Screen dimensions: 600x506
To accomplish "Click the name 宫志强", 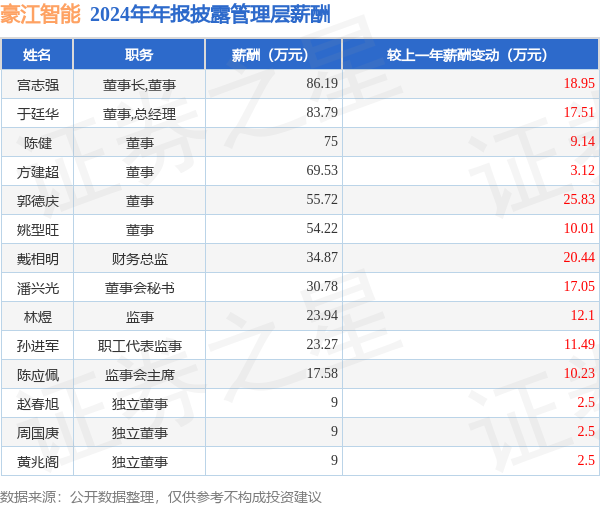I will click(x=38, y=85).
